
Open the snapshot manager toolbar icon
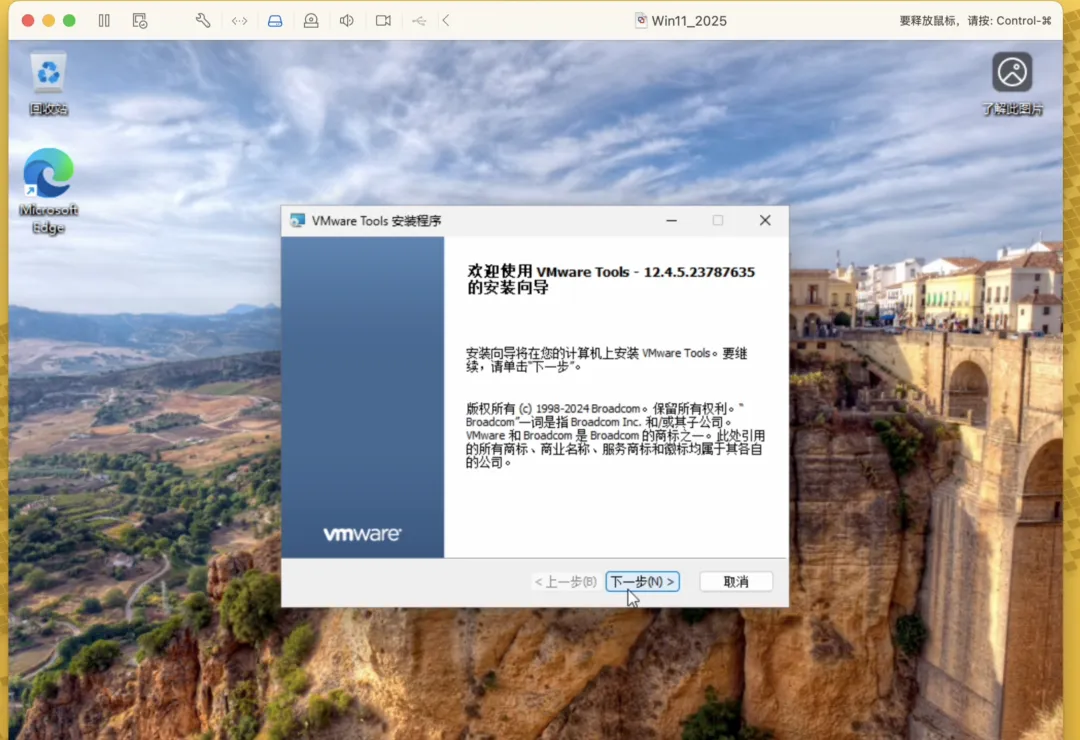[140, 21]
